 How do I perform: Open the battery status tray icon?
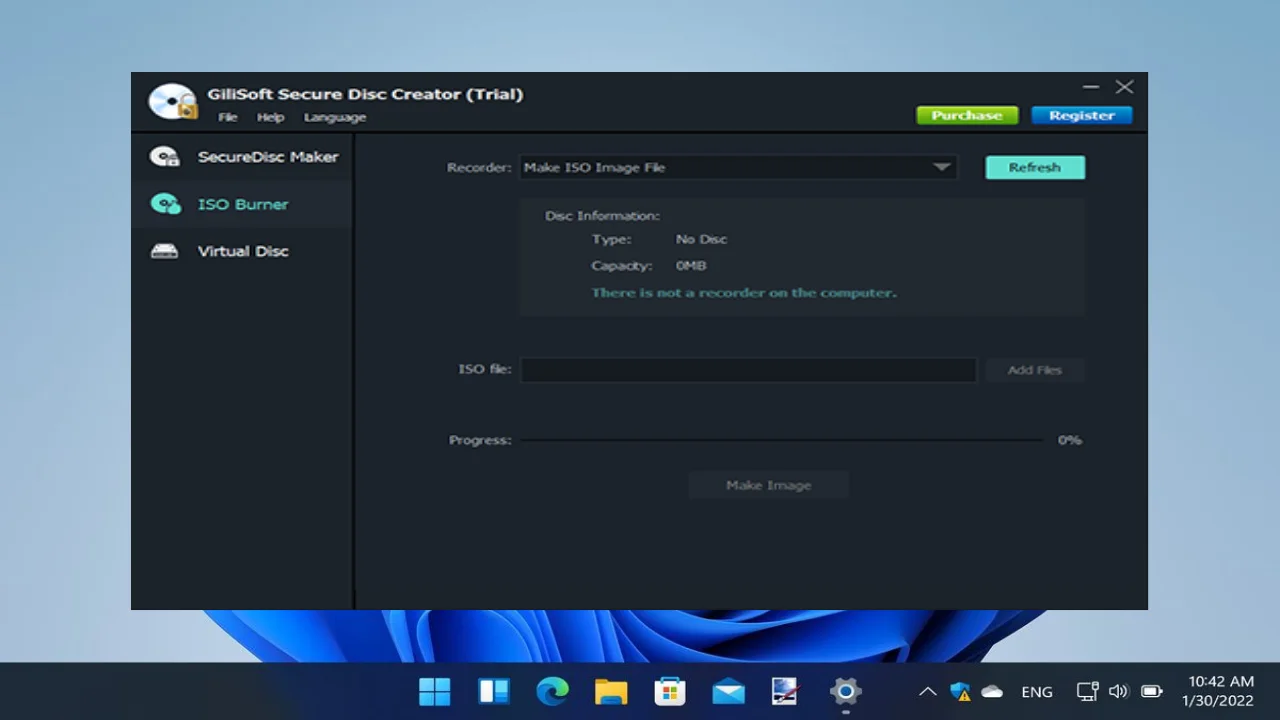tap(1152, 691)
